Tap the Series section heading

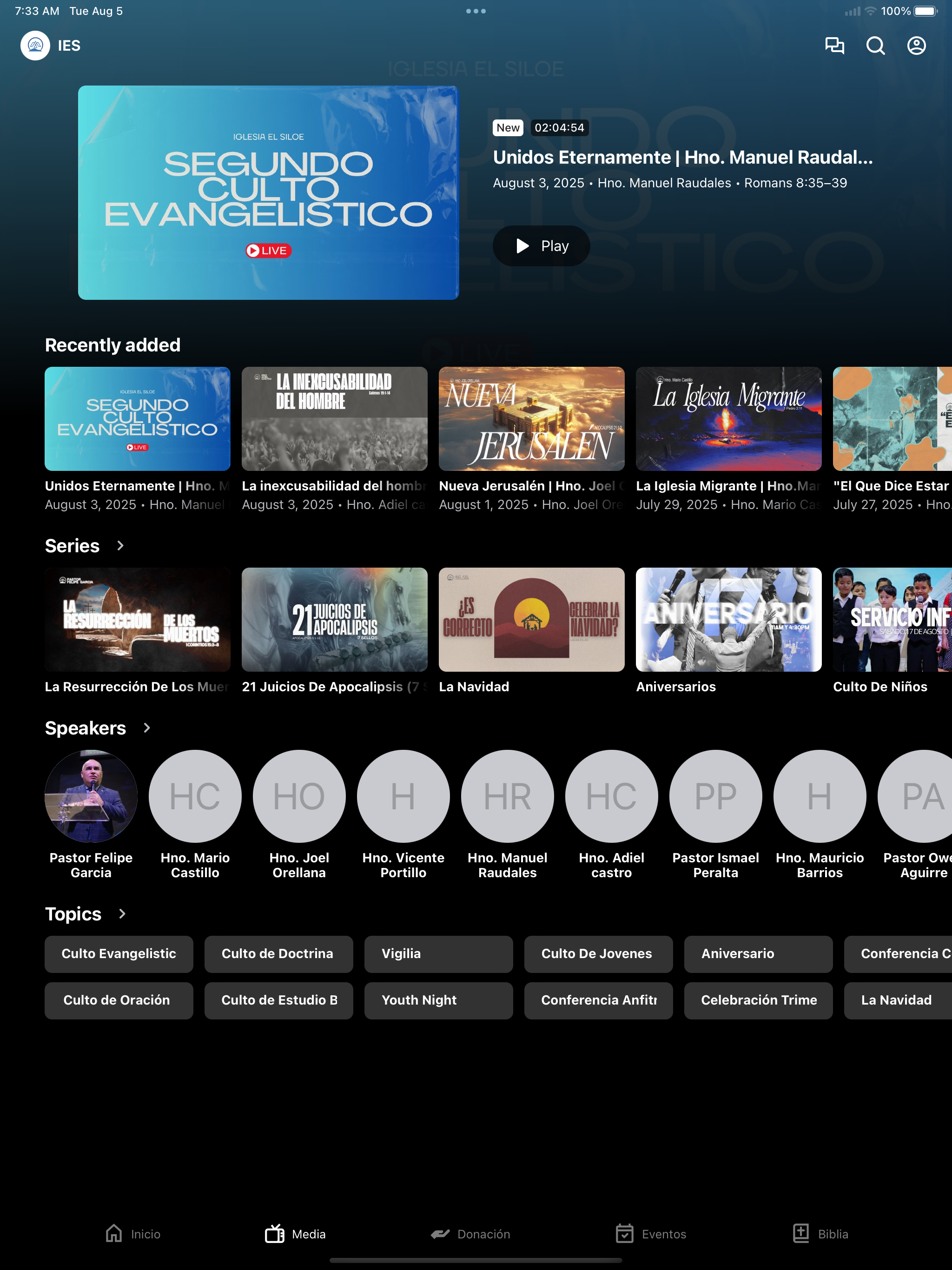73,545
